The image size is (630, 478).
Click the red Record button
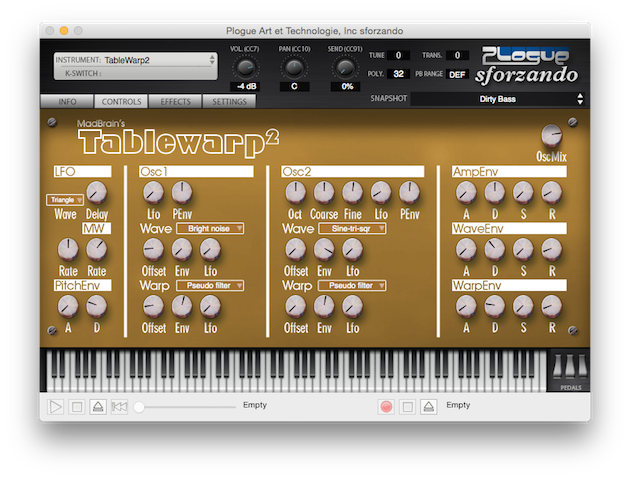386,407
